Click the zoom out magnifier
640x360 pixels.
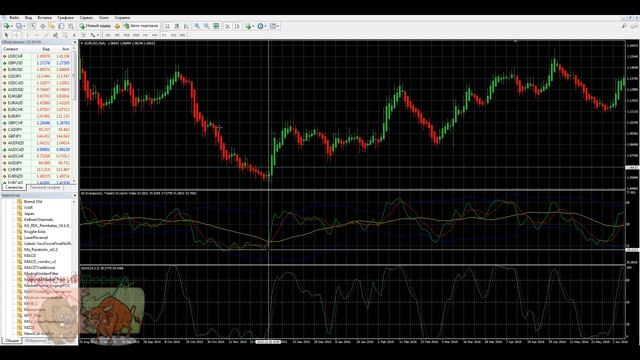click(x=207, y=26)
